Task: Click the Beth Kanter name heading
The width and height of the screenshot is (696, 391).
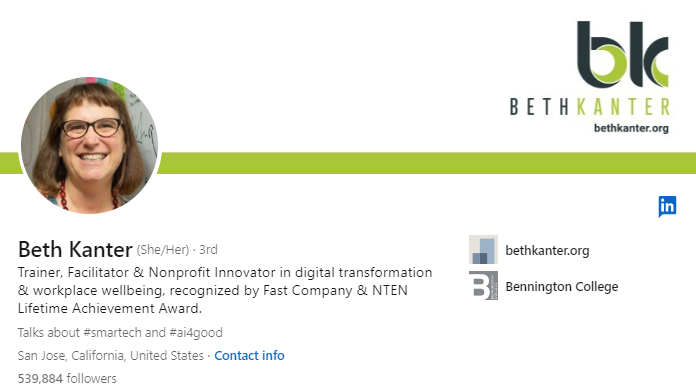Action: [75, 249]
